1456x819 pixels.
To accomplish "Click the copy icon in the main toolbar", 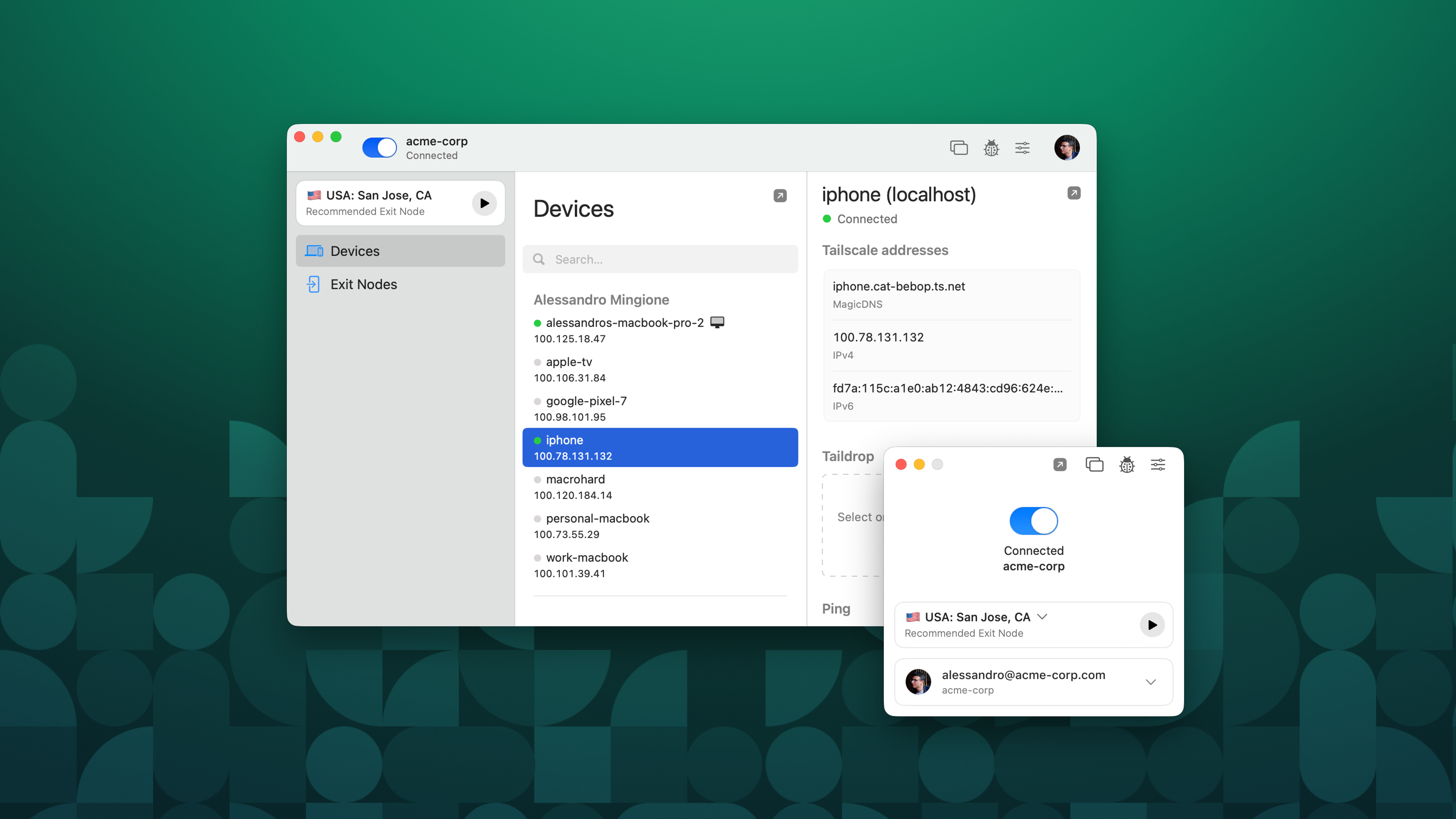I will (959, 147).
